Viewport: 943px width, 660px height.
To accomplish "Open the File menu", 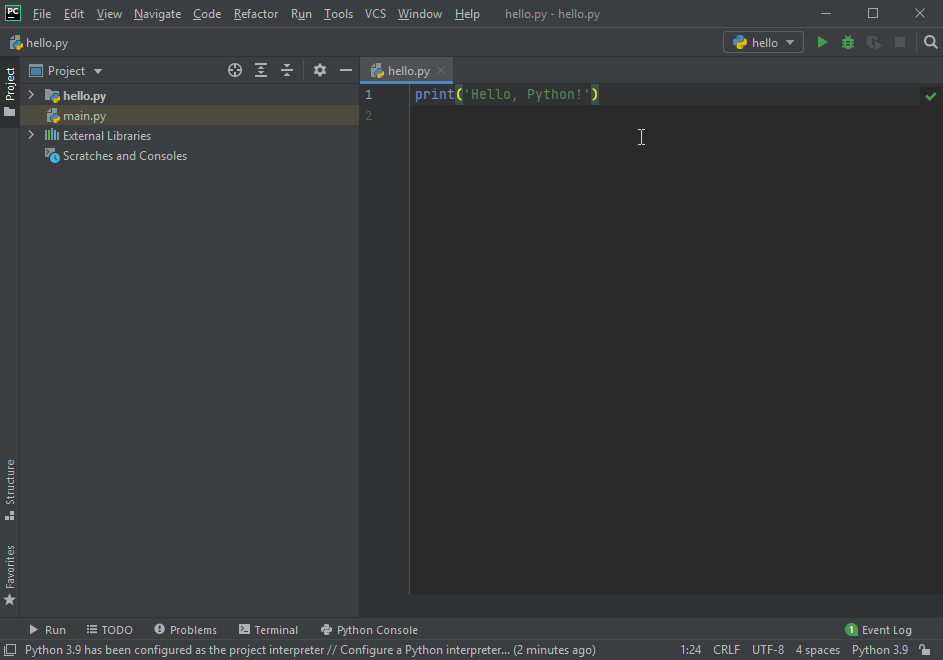I will 41,14.
